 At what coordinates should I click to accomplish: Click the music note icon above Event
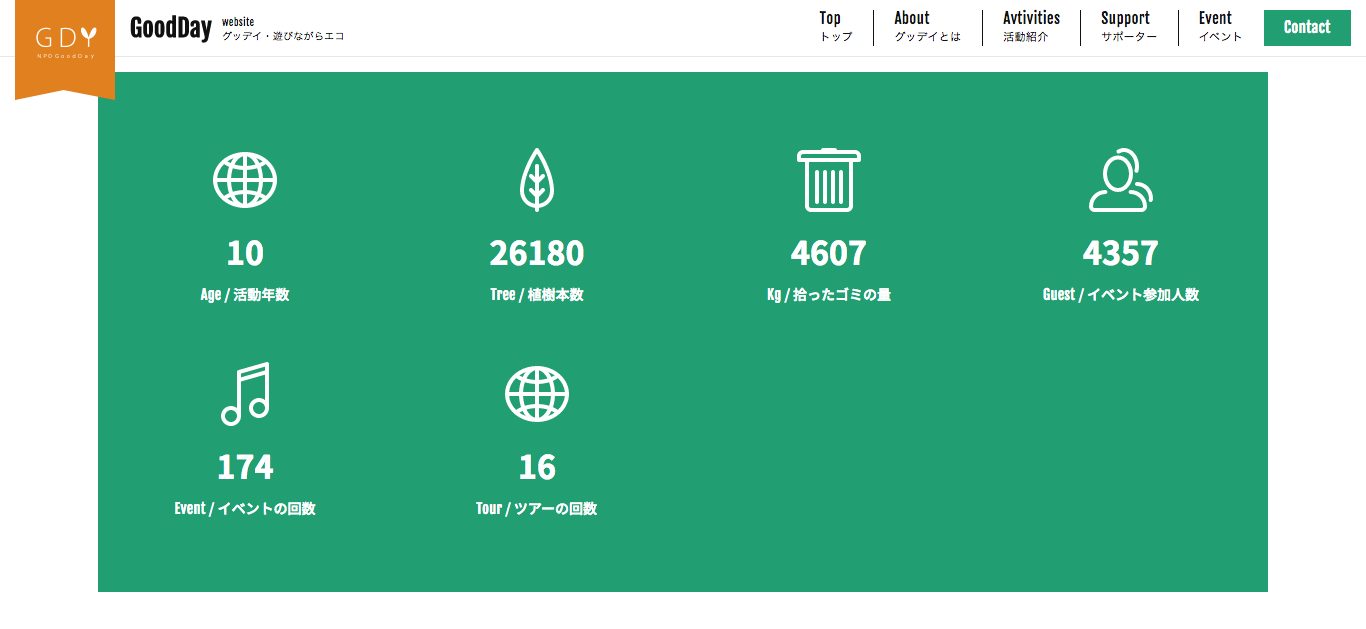coord(245,394)
